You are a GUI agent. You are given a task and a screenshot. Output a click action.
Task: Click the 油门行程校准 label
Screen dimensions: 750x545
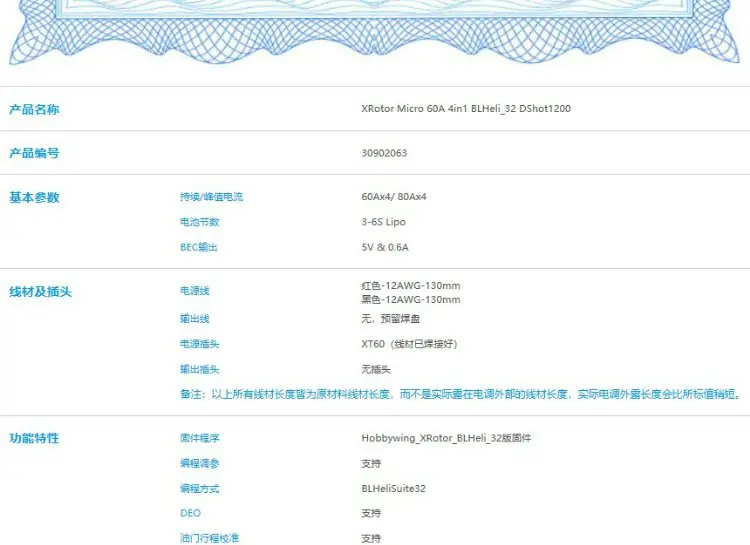tap(209, 538)
